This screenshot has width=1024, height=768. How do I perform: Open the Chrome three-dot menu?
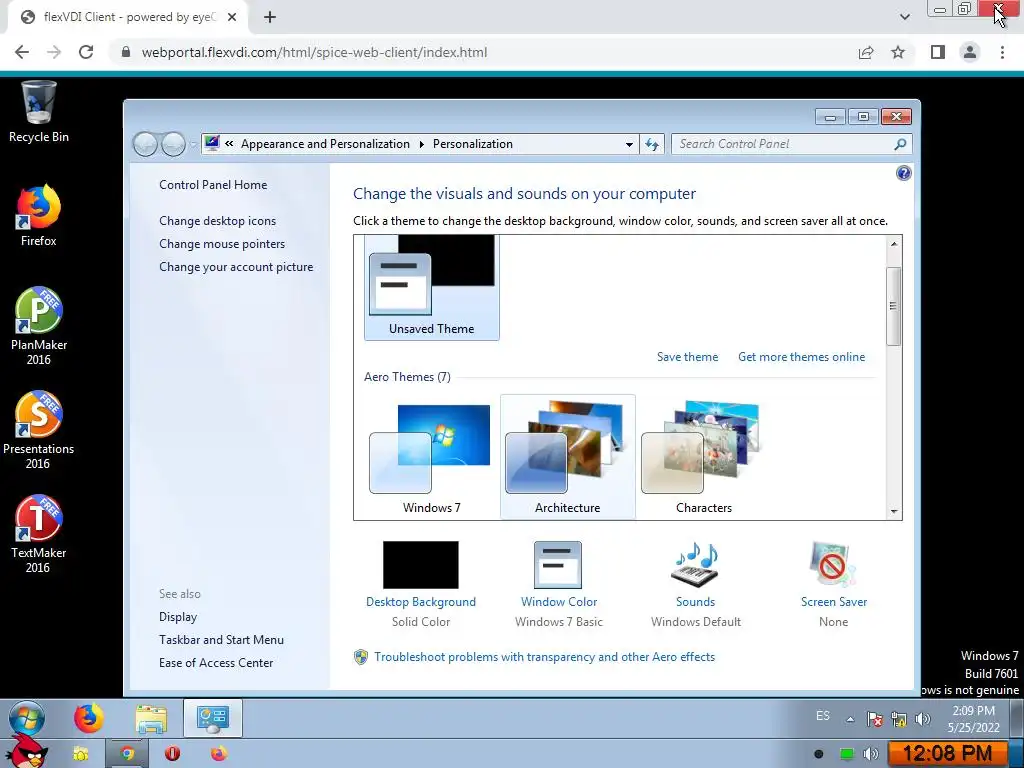point(1002,52)
